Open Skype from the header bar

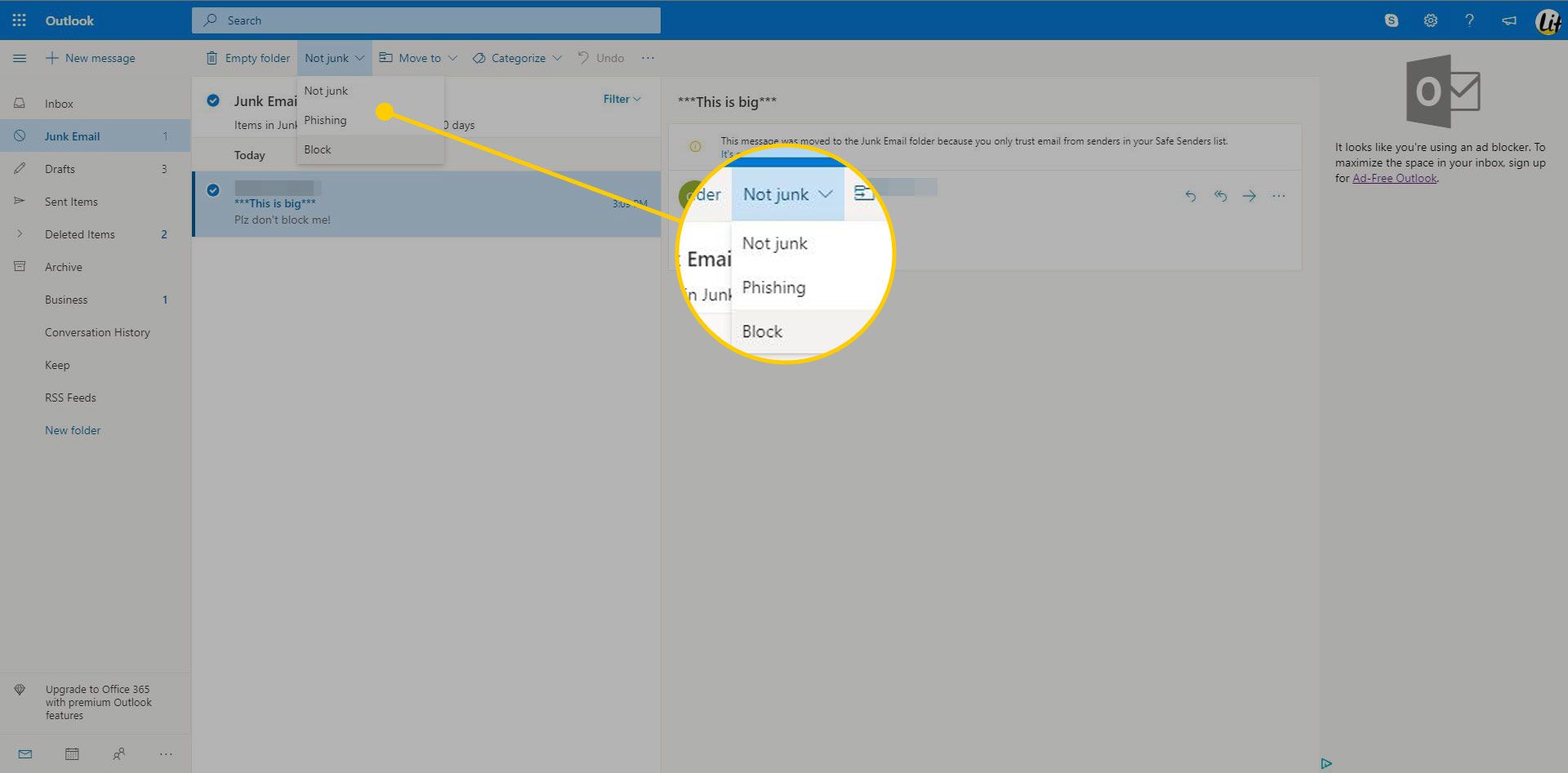(x=1392, y=20)
